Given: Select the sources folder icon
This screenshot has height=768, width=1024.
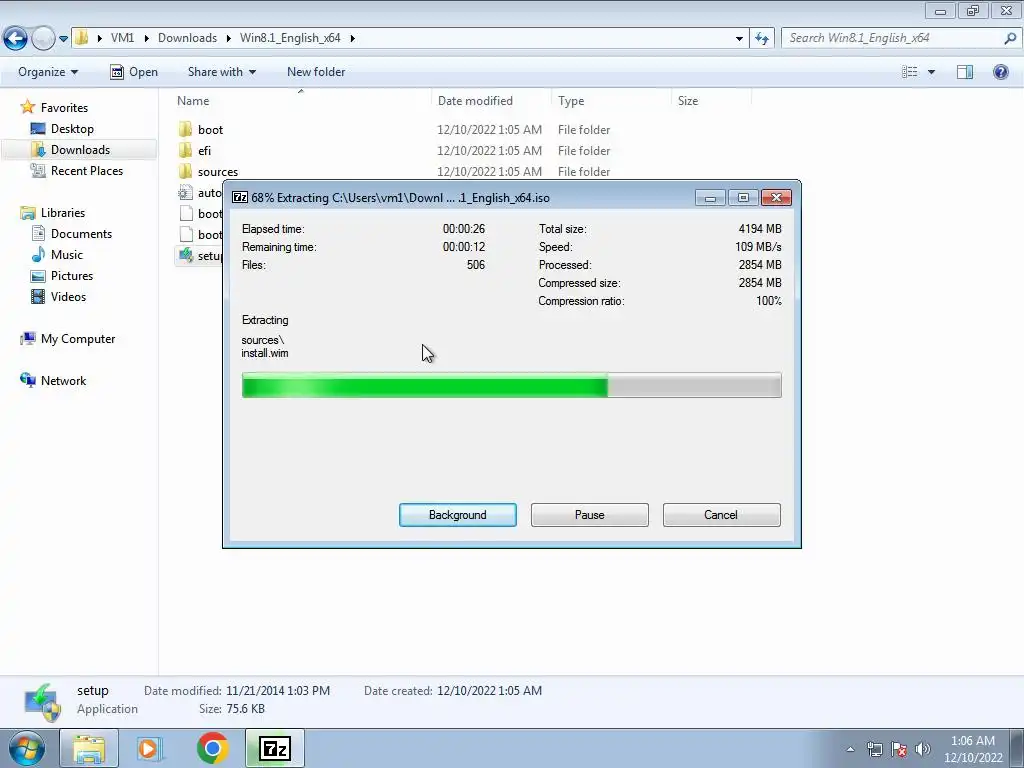Looking at the screenshot, I should click(185, 171).
